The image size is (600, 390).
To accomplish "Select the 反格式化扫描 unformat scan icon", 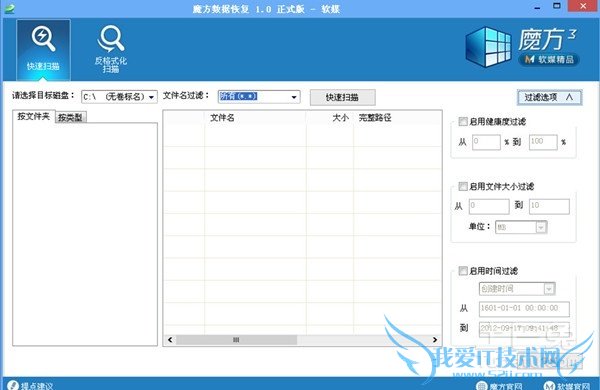I will tap(111, 49).
